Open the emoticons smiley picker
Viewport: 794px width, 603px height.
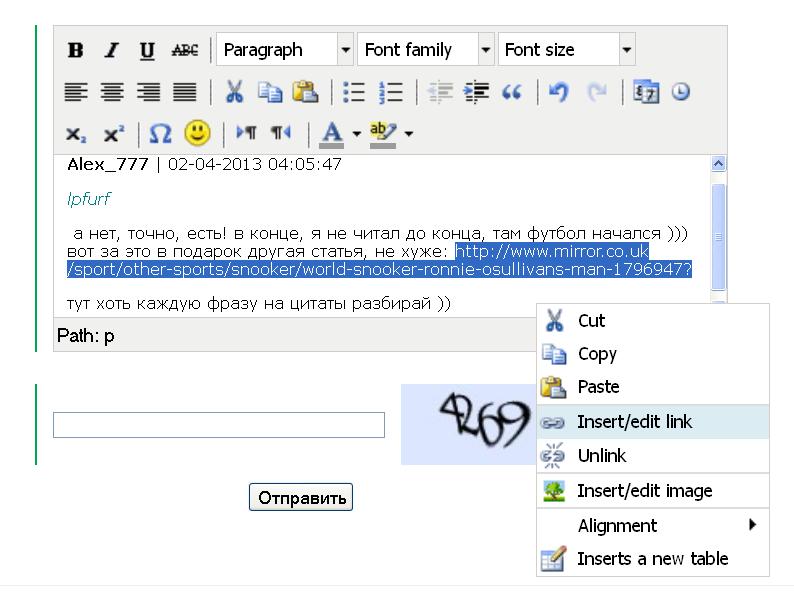(197, 133)
